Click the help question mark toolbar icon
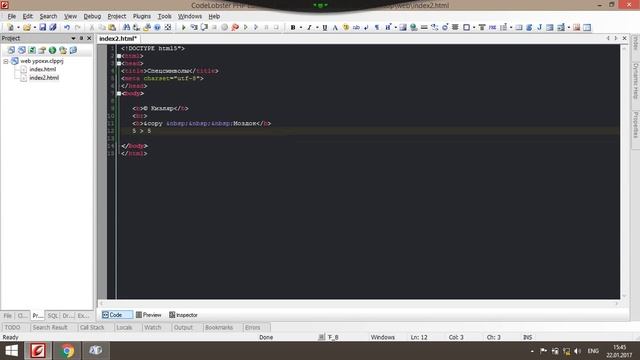This screenshot has width=640, height=360. 157,27
